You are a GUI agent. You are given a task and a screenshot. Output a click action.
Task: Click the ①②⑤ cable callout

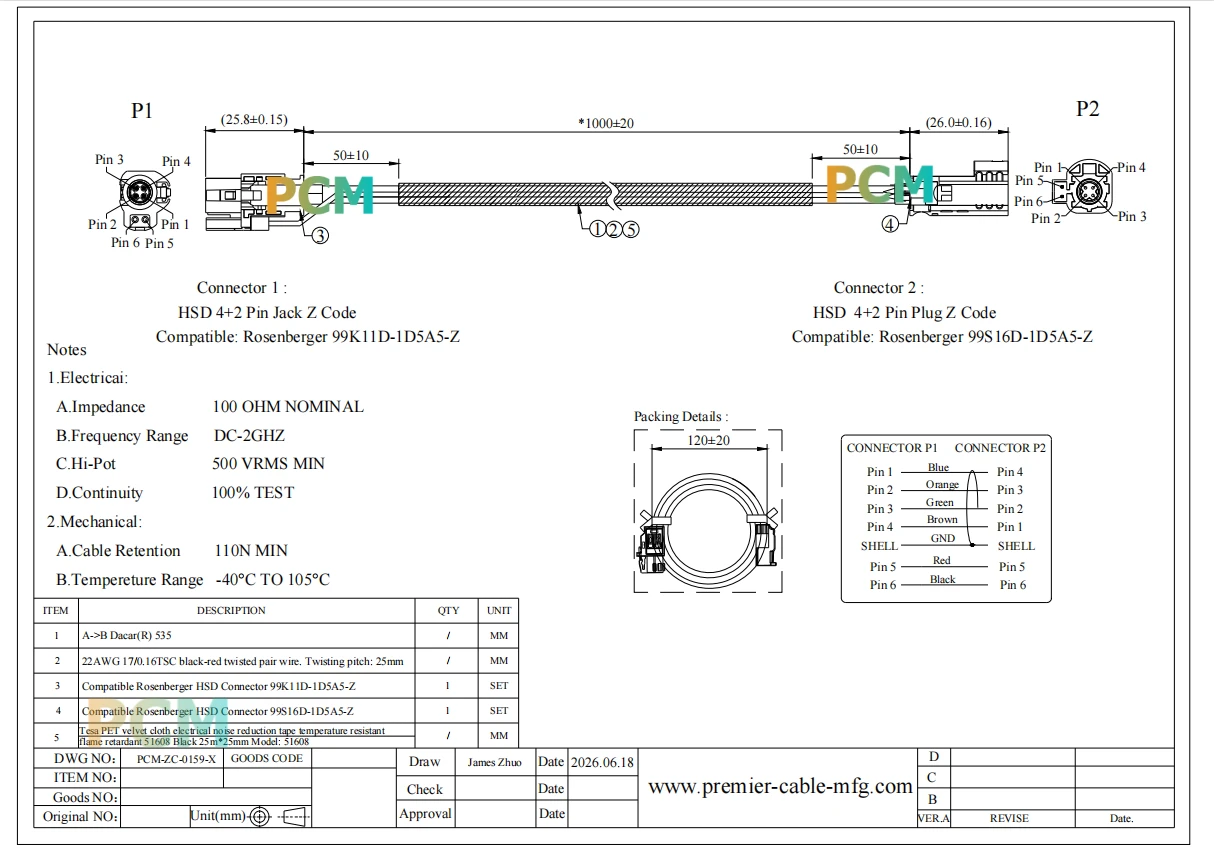coord(613,229)
